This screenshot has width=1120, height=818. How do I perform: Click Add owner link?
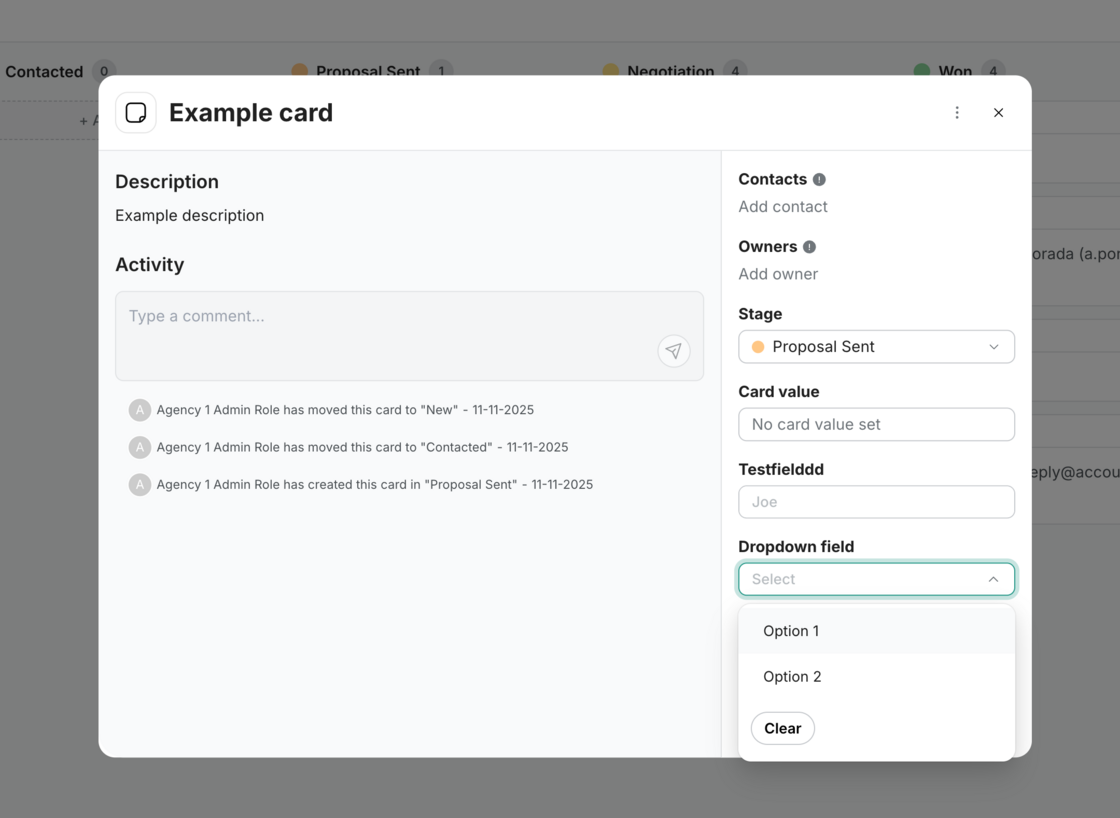[x=778, y=274]
